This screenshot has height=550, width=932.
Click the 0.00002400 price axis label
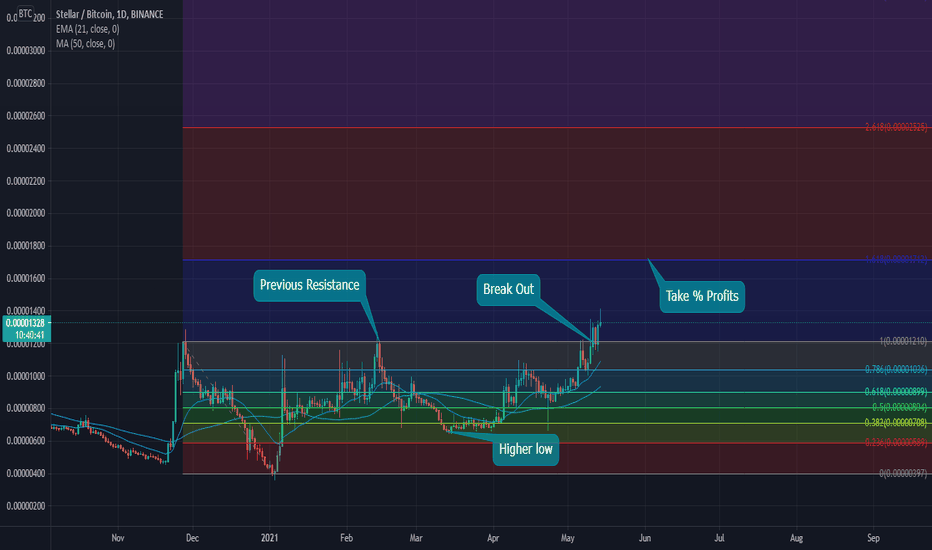click(26, 149)
